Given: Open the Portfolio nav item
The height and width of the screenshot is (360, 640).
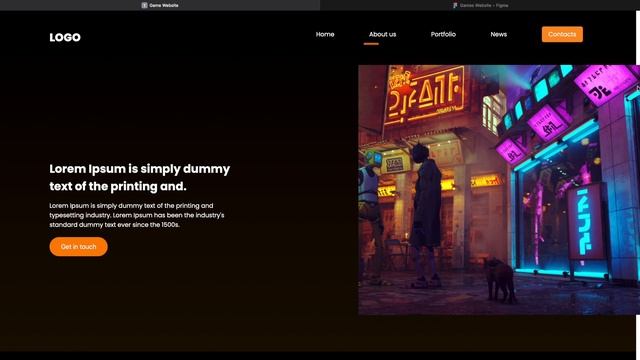Looking at the screenshot, I should pyautogui.click(x=443, y=34).
